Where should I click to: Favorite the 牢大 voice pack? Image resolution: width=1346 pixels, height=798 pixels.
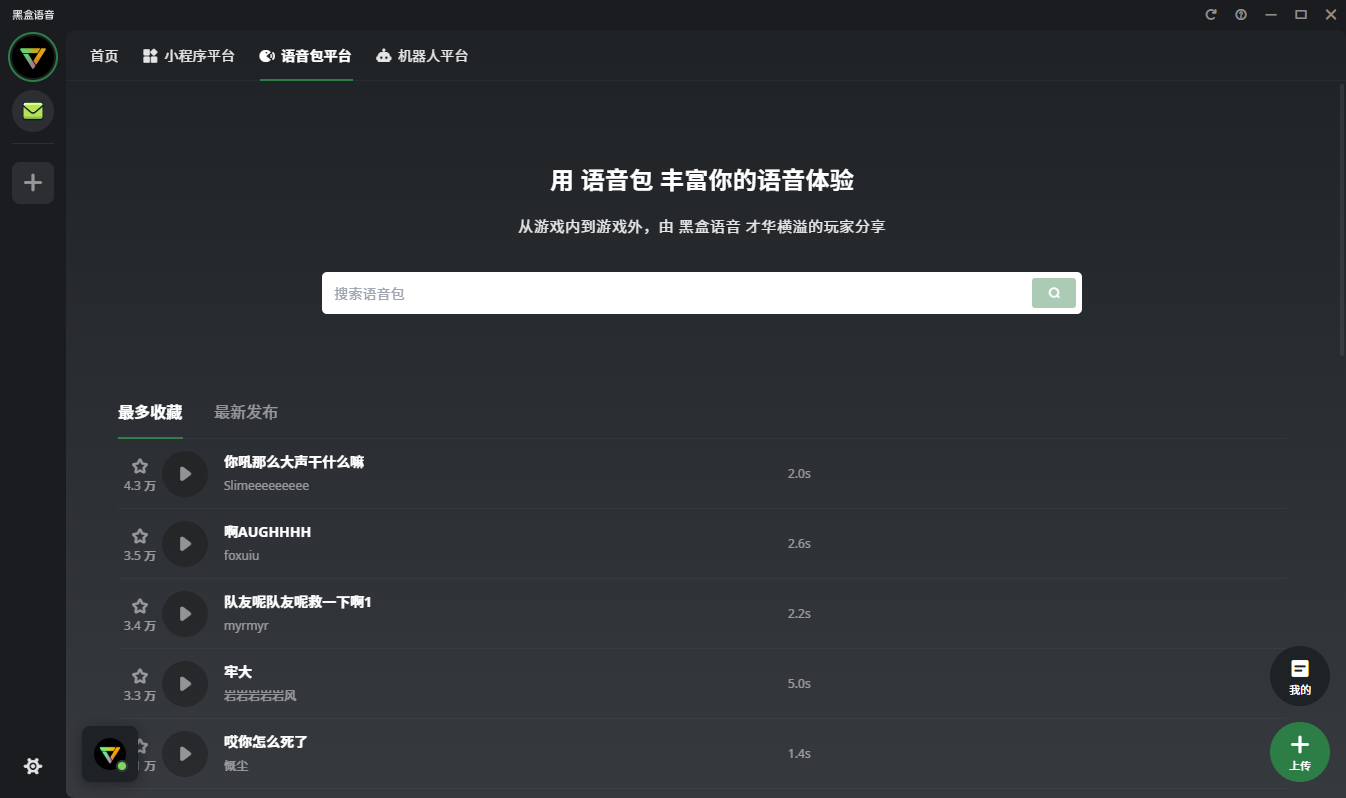(x=139, y=674)
